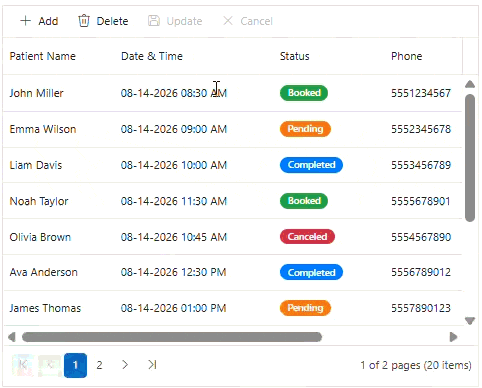Click the horizontal scrollbar right arrow
The width and height of the screenshot is (482, 388).
tap(453, 337)
